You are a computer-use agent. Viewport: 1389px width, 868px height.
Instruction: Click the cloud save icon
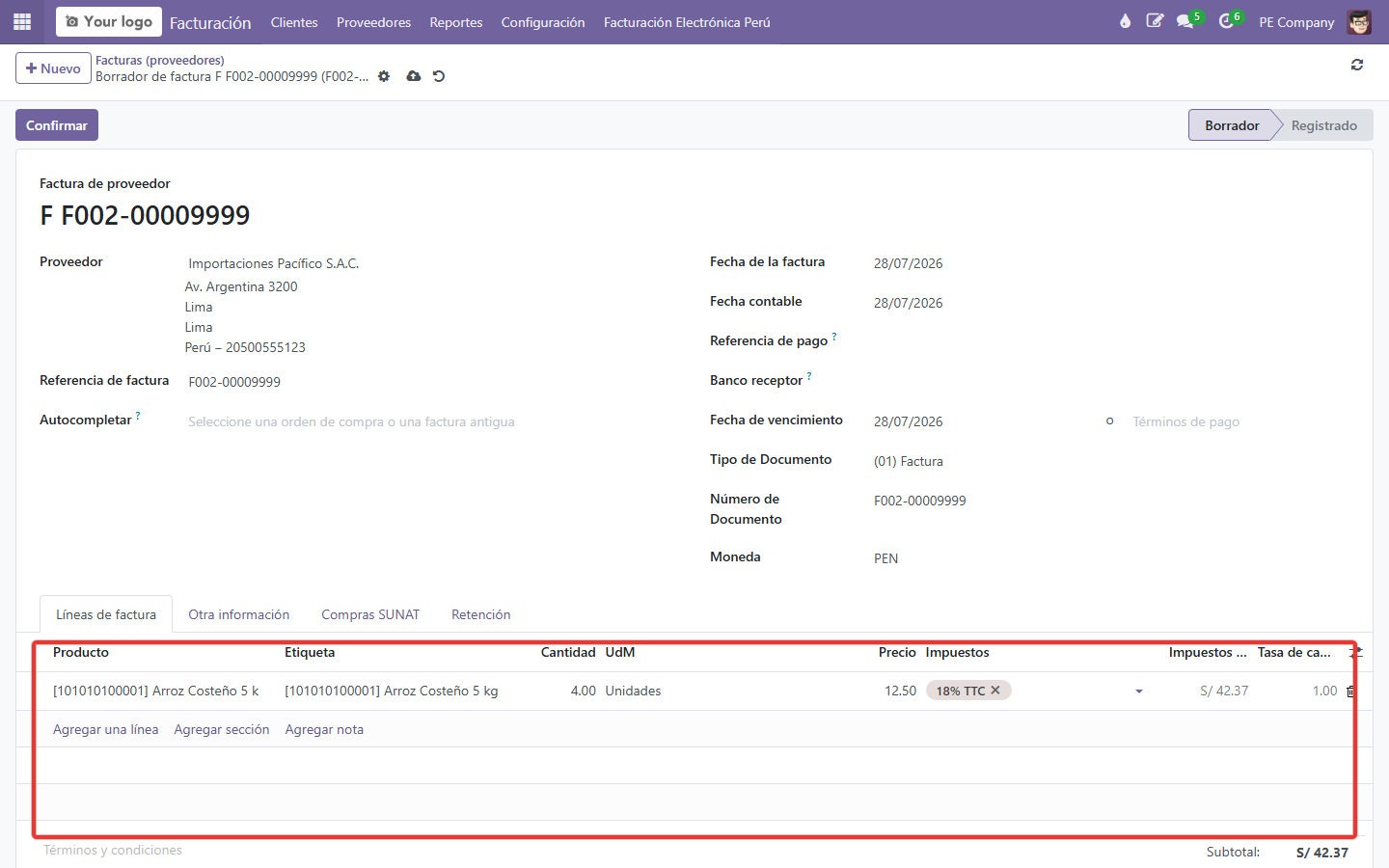(414, 76)
